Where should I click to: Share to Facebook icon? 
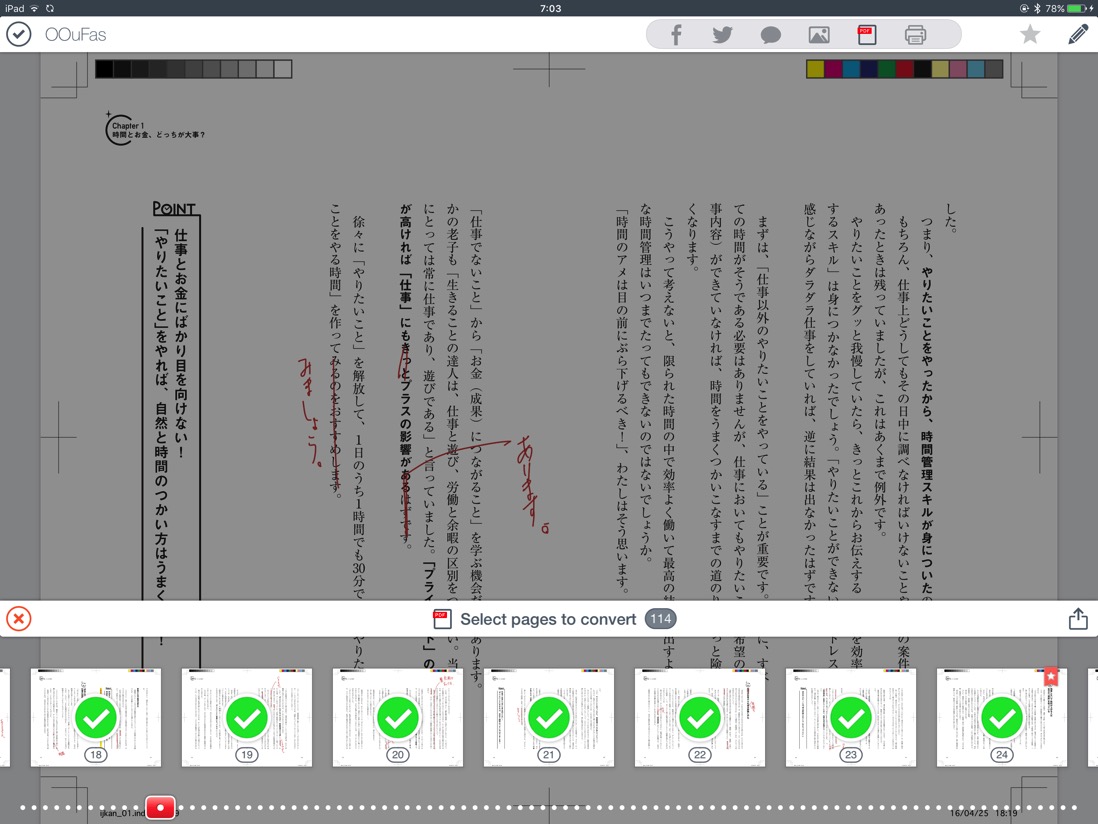(676, 34)
